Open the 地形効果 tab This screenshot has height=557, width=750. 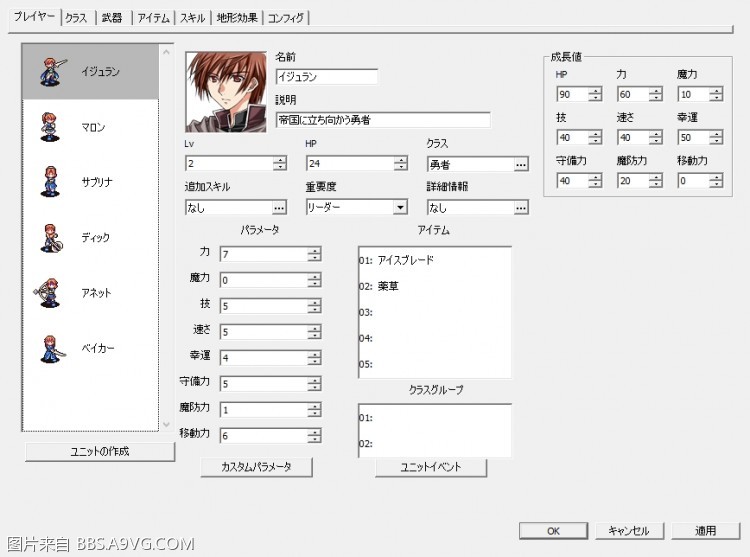tap(237, 18)
